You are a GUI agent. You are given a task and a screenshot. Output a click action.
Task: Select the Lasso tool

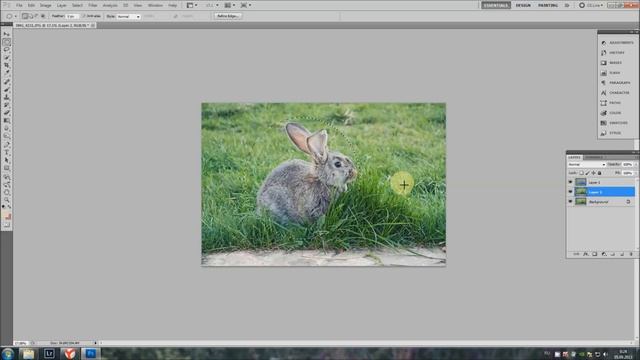tap(7, 50)
